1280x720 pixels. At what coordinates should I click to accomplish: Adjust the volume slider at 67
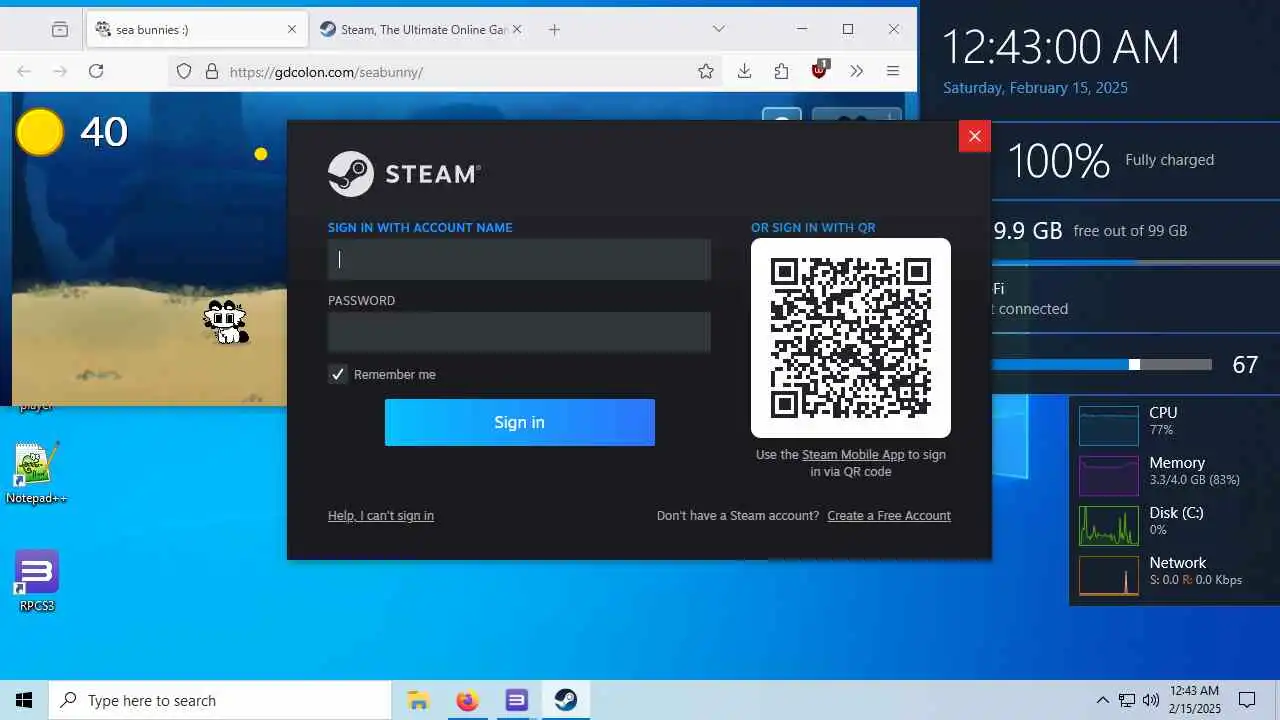1134,365
